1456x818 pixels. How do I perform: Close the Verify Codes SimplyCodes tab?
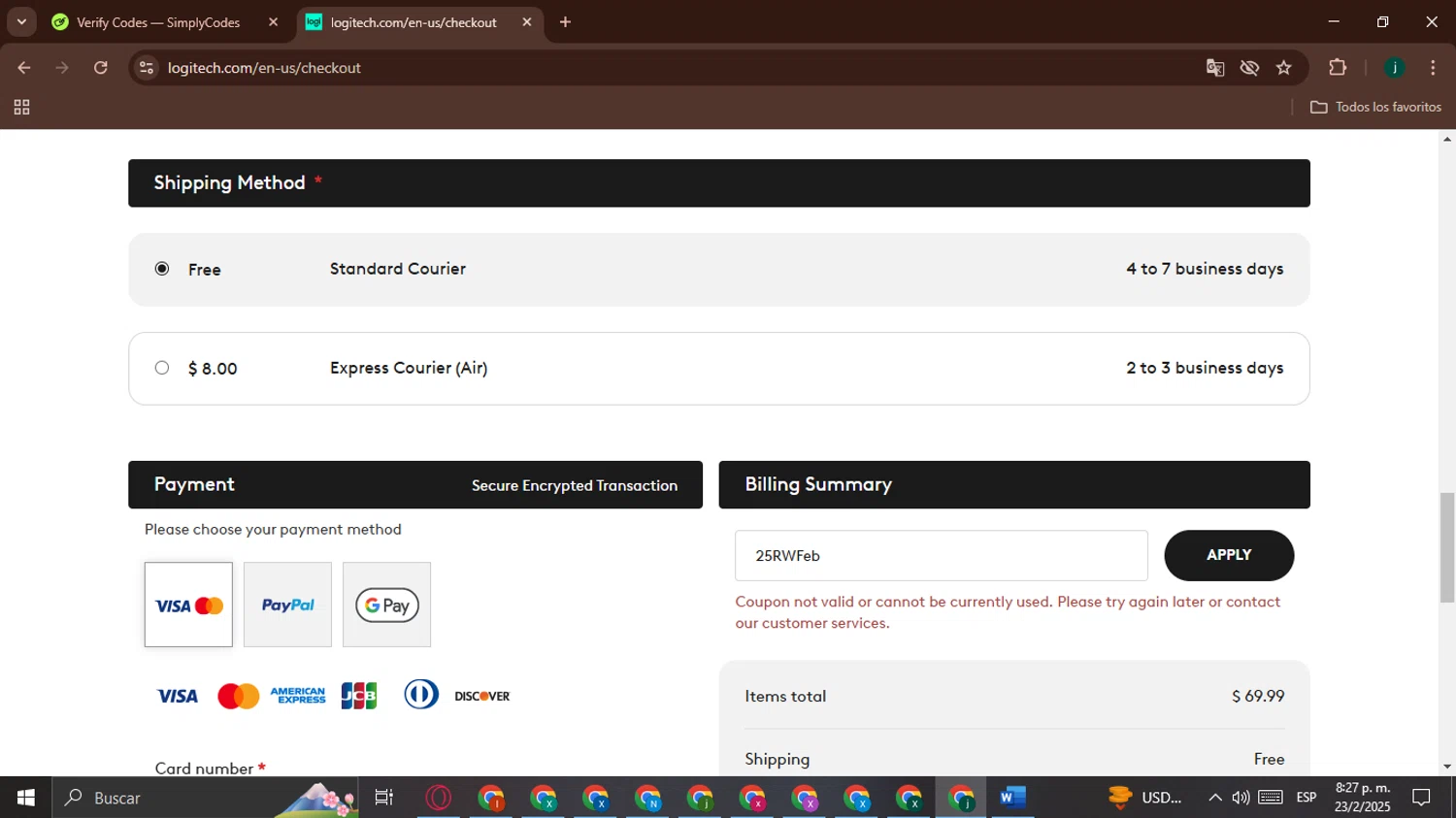coord(273,22)
